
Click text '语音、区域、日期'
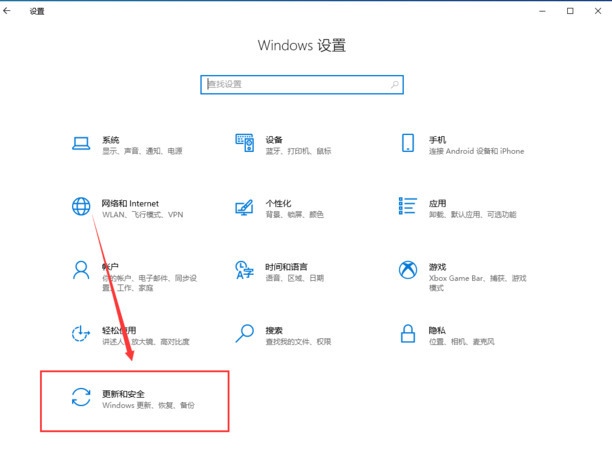(x=295, y=278)
